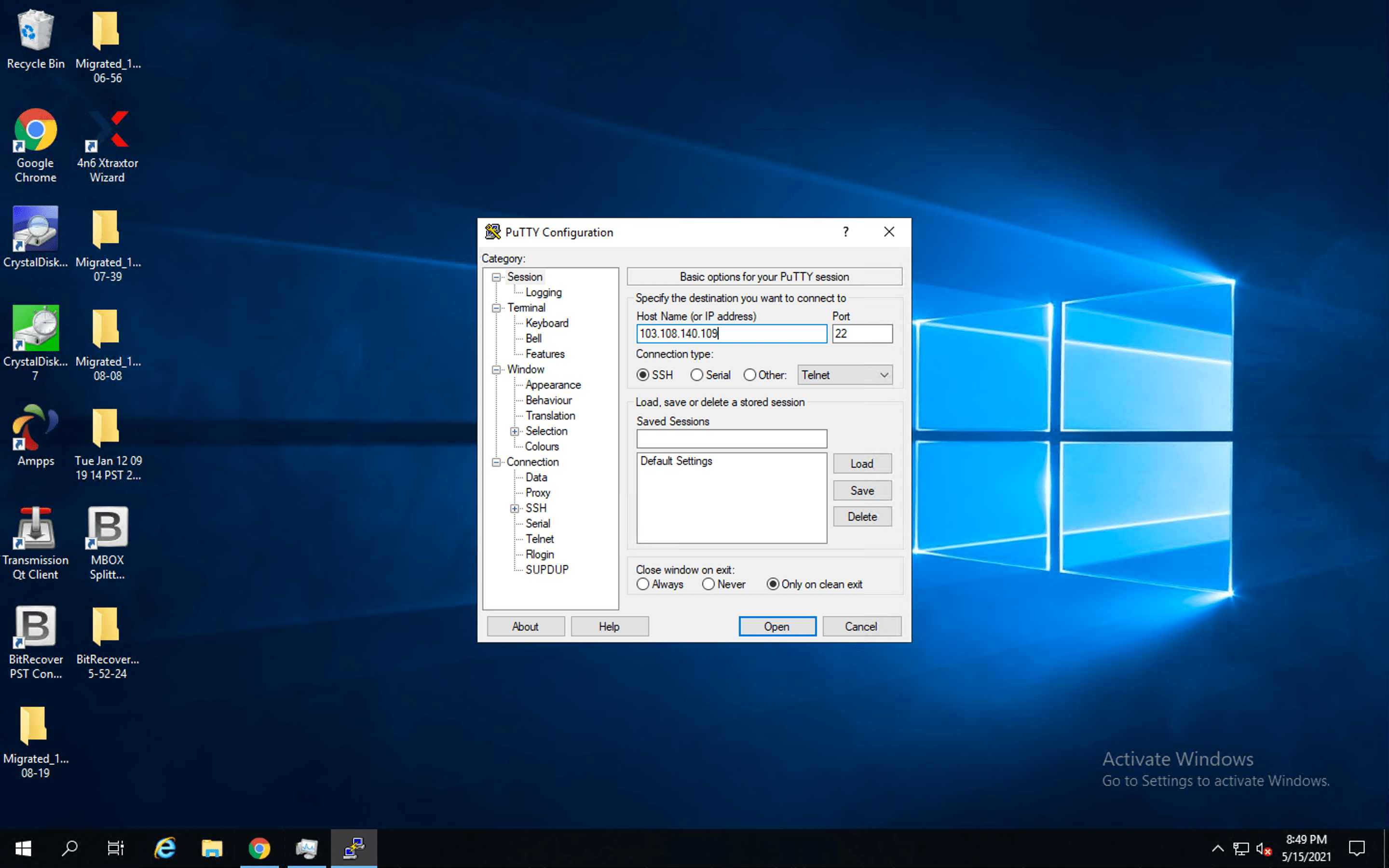Open the BitRecover PST Converter desktop icon
Image resolution: width=1389 pixels, height=868 pixels.
tap(35, 627)
